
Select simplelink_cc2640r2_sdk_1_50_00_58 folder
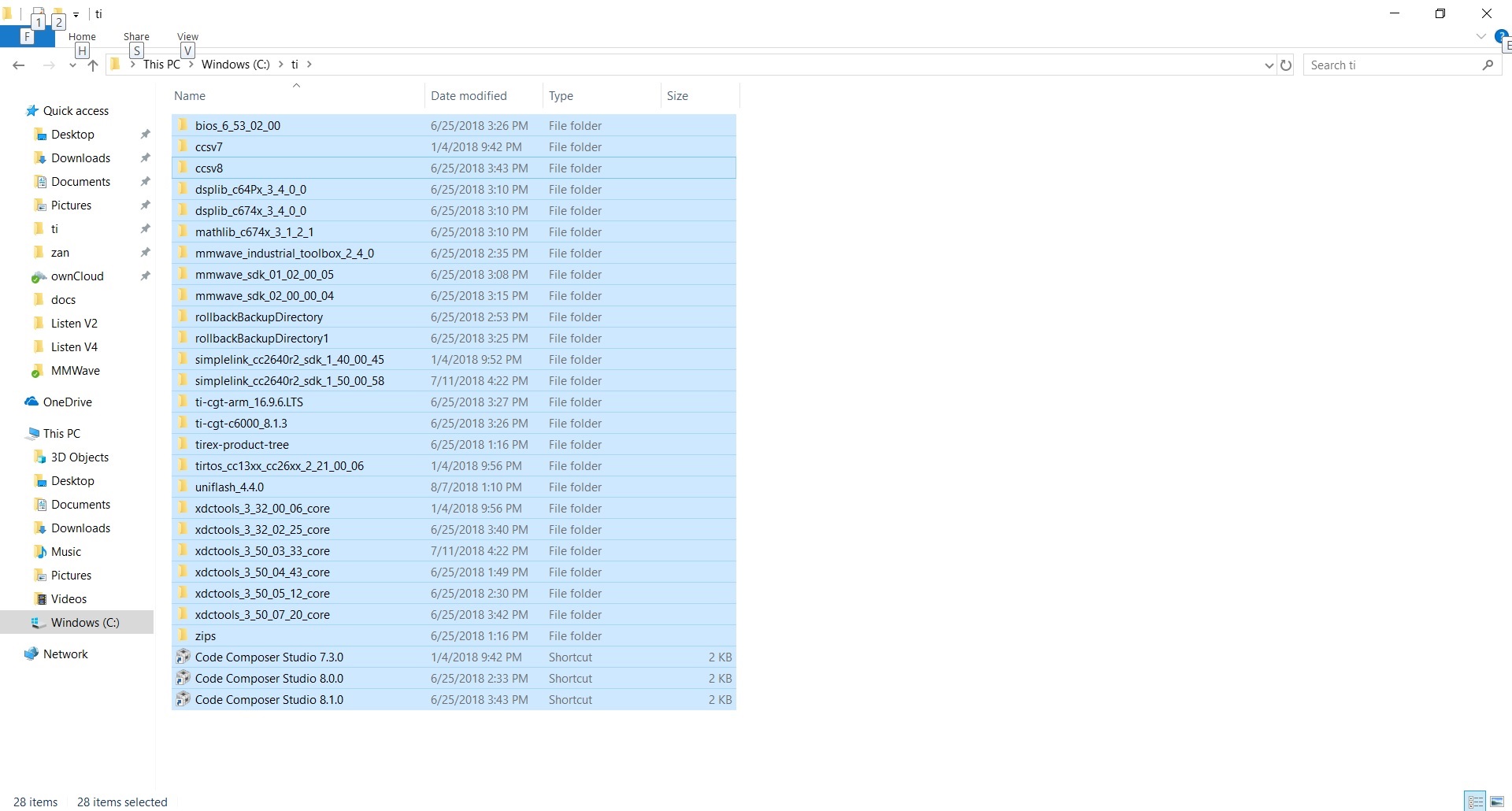click(454, 380)
